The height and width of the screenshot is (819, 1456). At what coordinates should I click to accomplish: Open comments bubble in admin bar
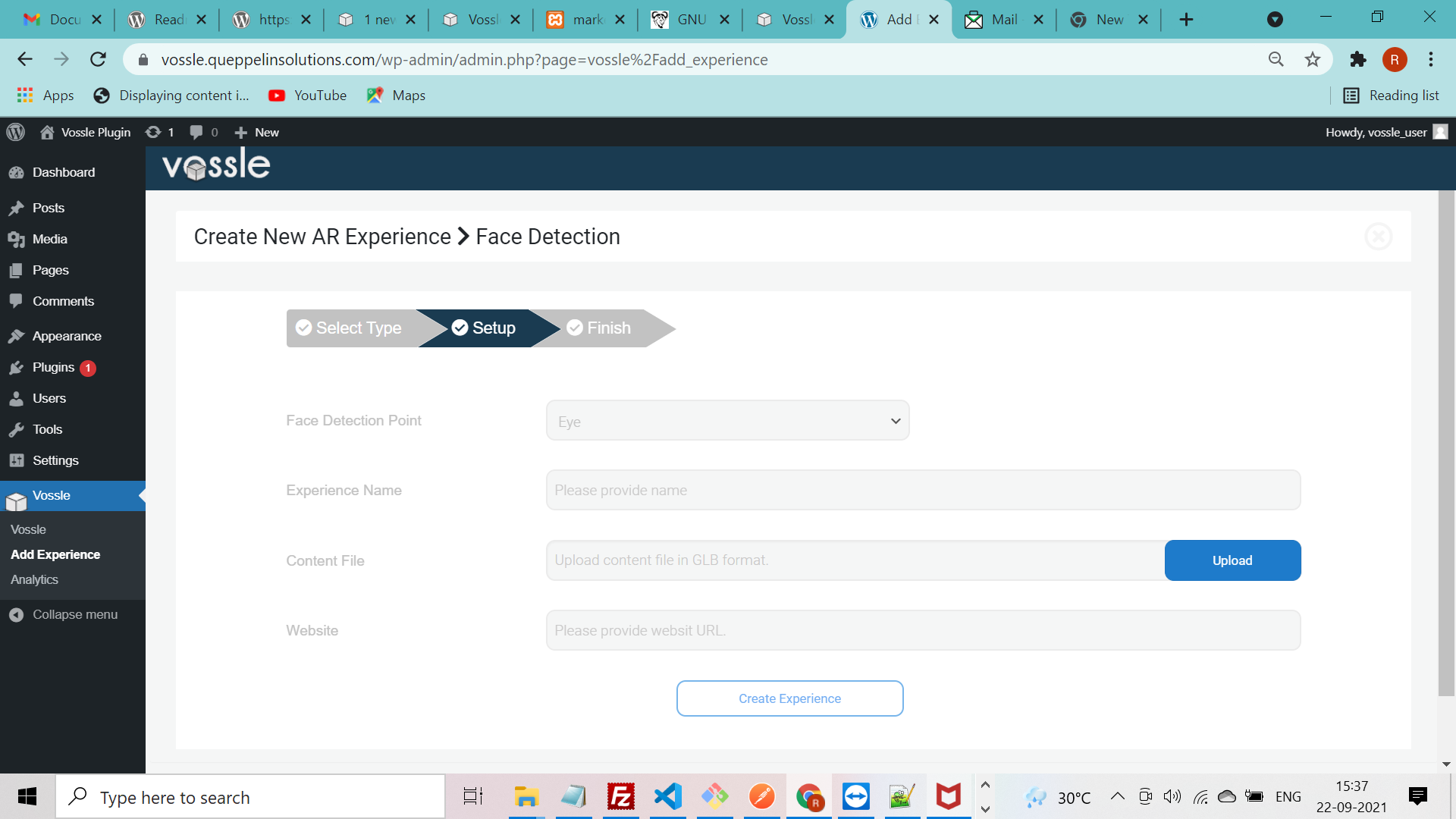coord(203,132)
